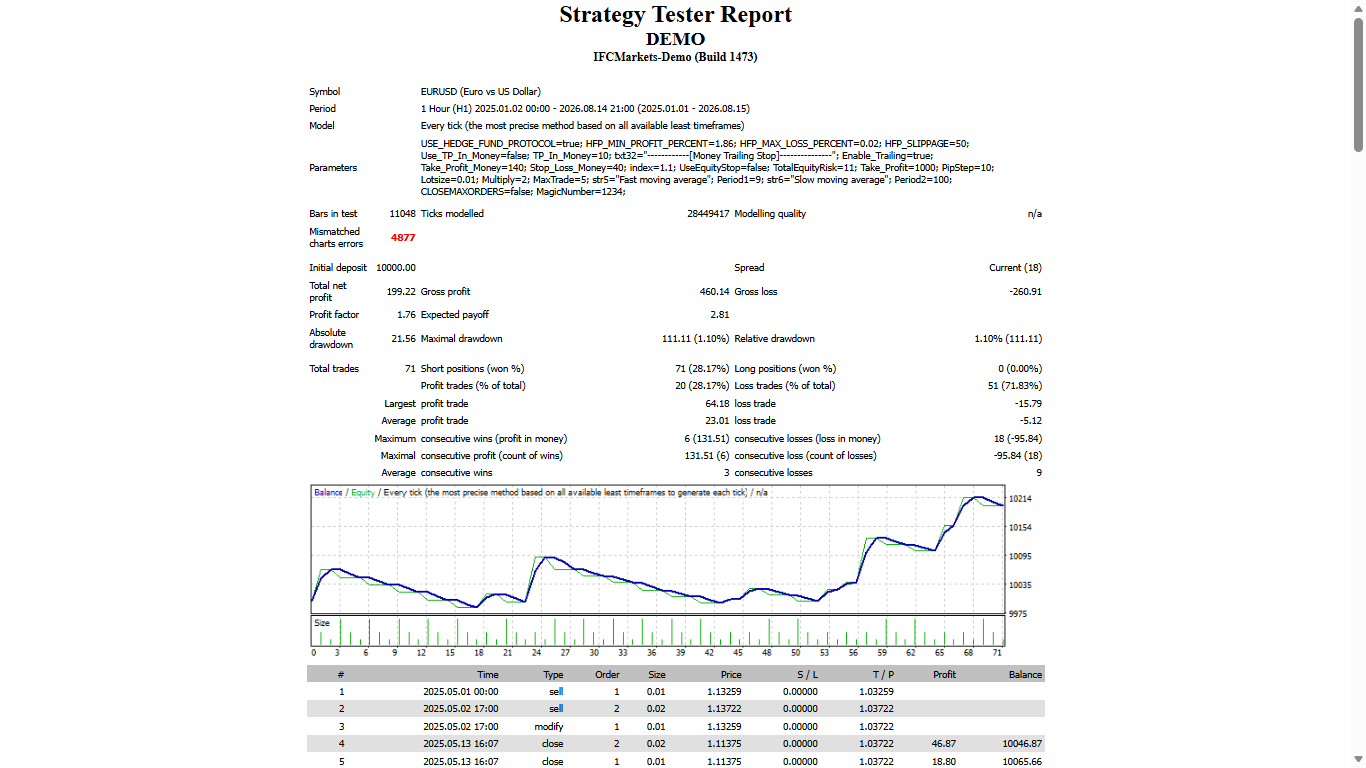Click the vertical scrollbar thumb

pyautogui.click(x=1359, y=85)
